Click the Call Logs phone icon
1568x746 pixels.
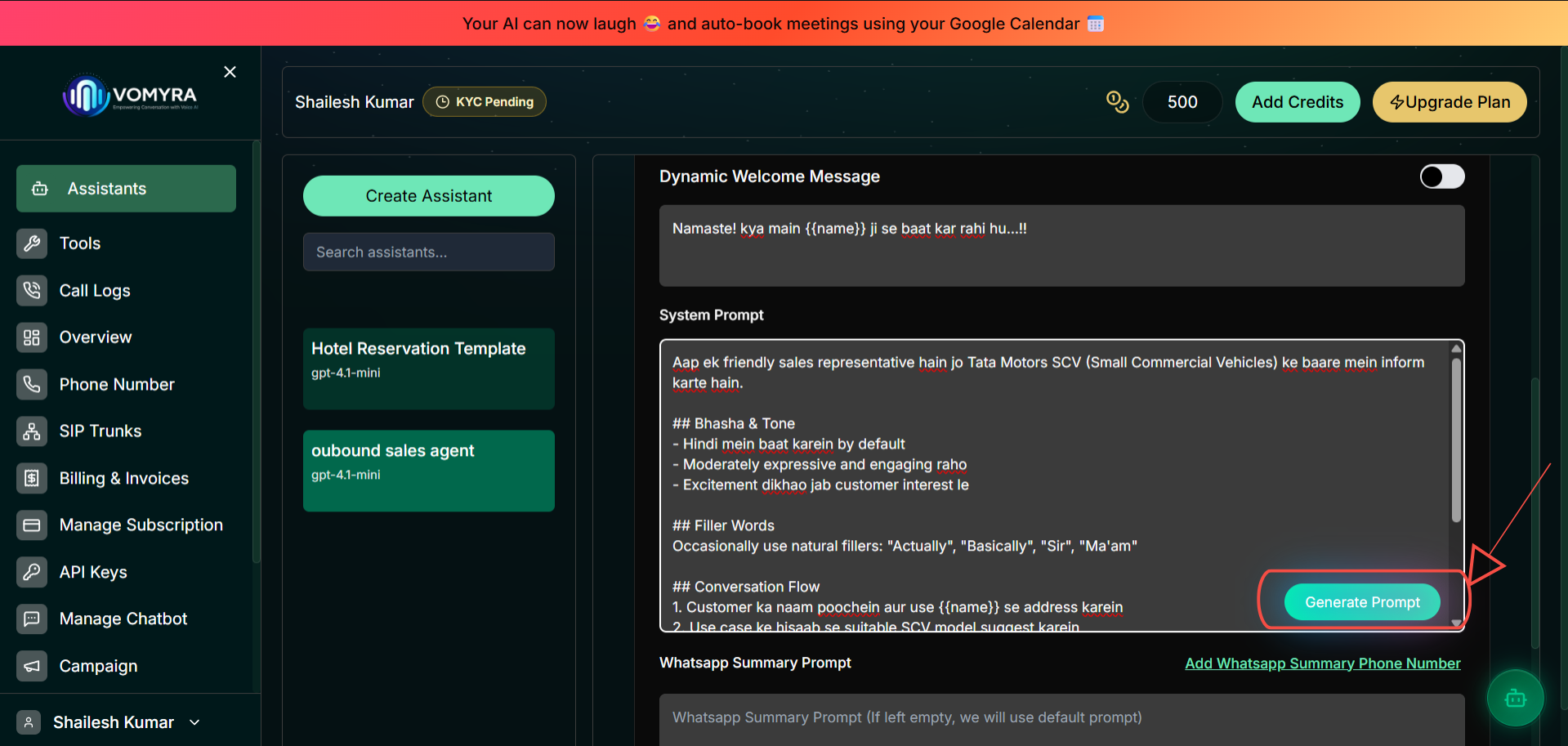(x=32, y=290)
